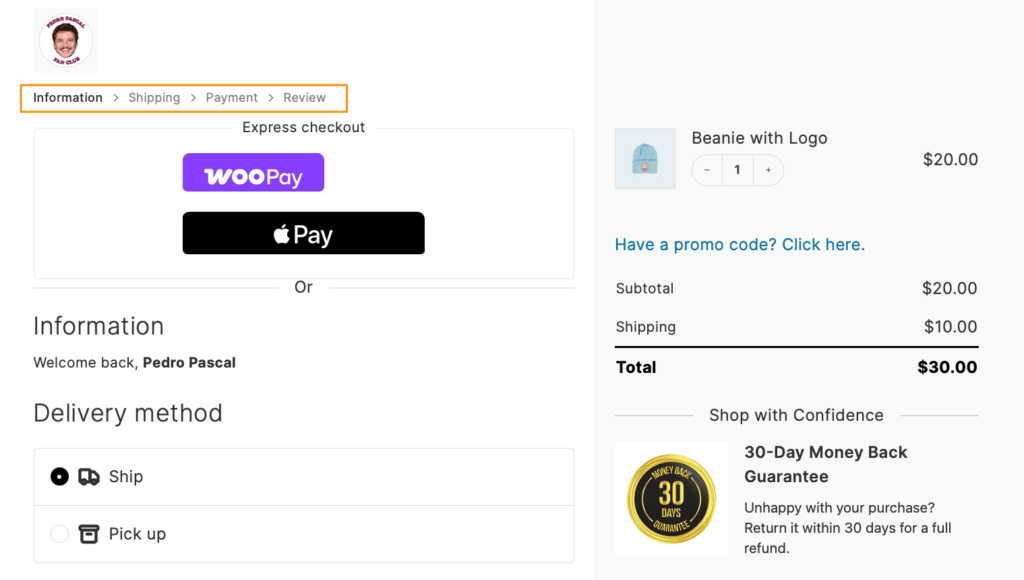Go to the Shipping breadcrumb step
The height and width of the screenshot is (580, 1024).
click(154, 98)
